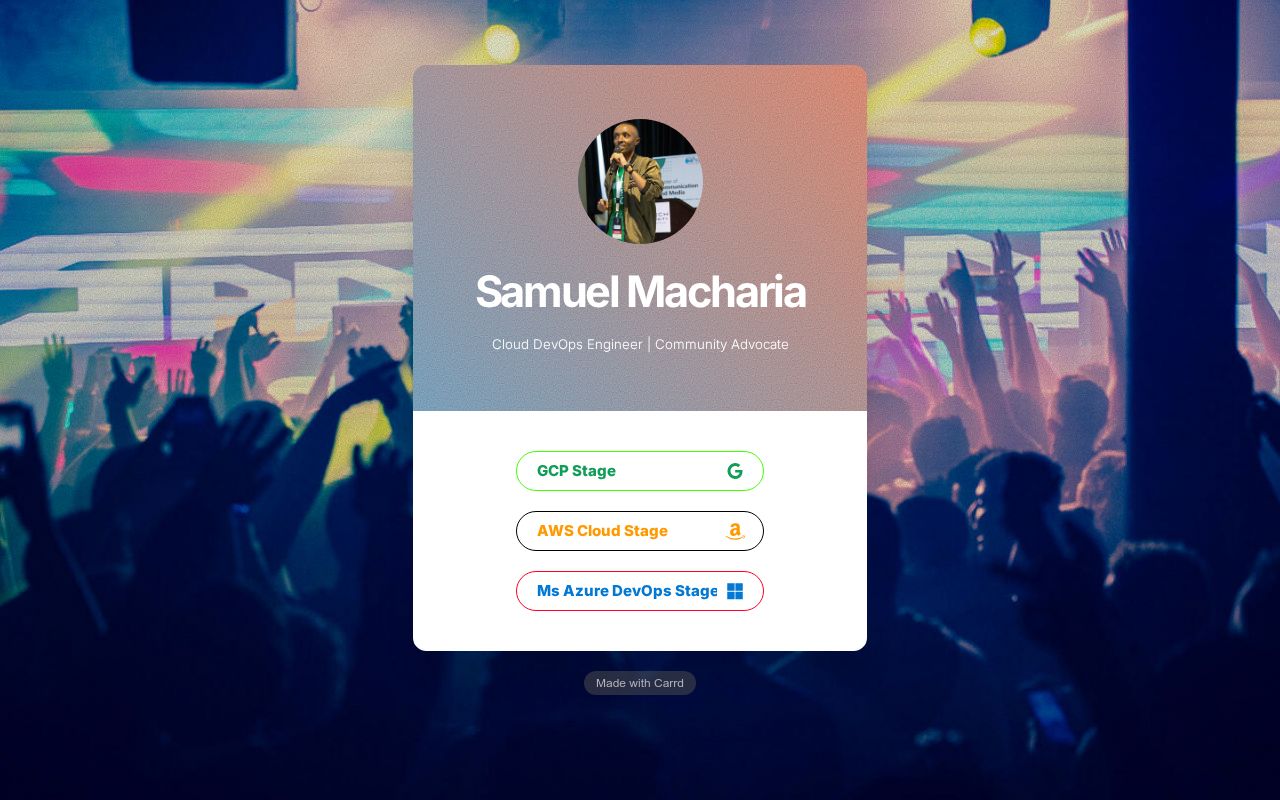The width and height of the screenshot is (1280, 800).
Task: Select the Community Advocate text
Action: 722,344
